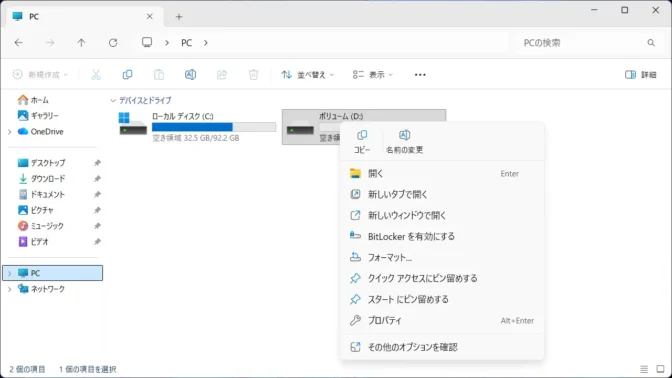
Task: Close the PC tab
Action: tap(150, 16)
